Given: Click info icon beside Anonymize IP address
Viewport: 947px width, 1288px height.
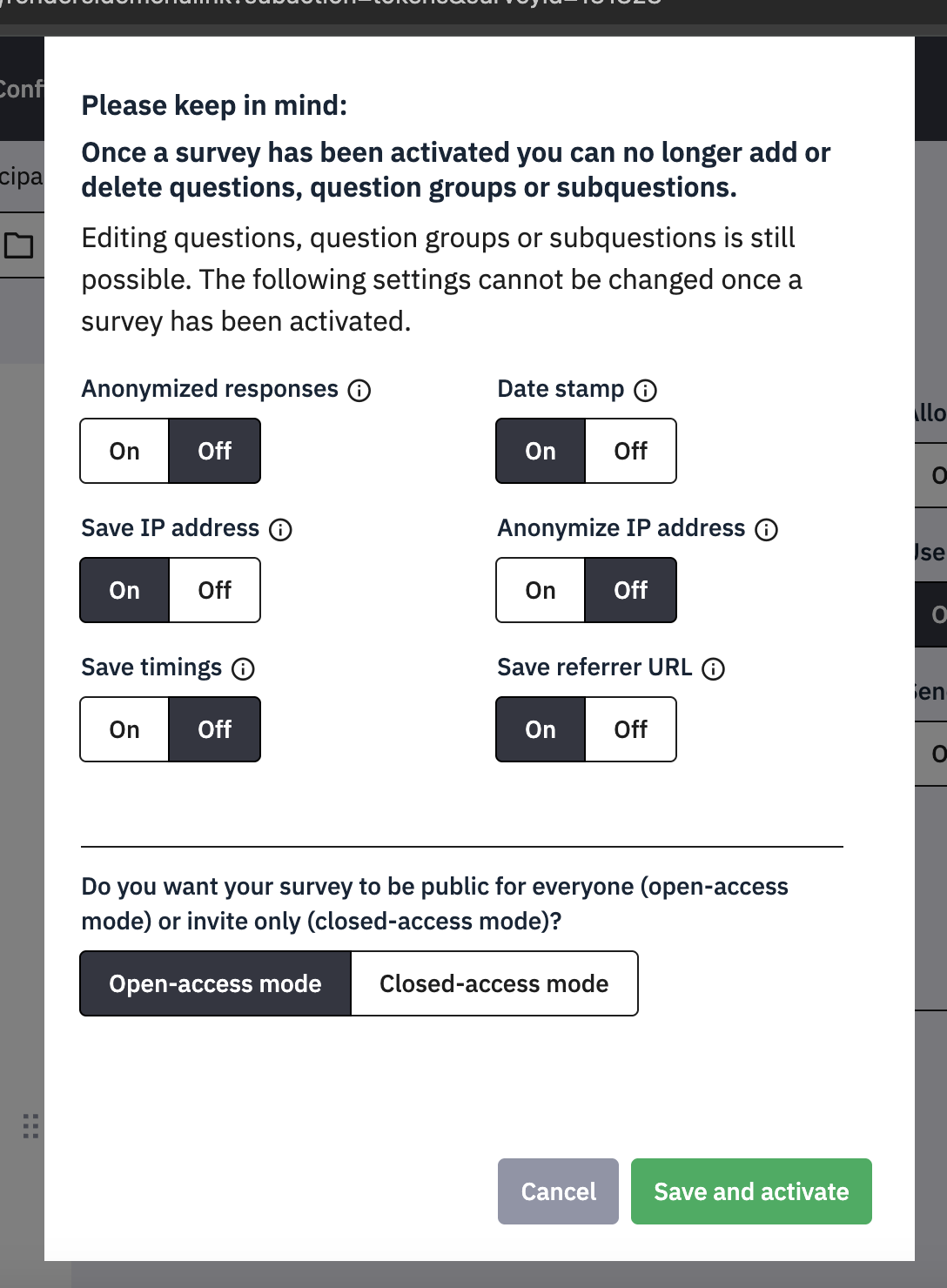Looking at the screenshot, I should tap(766, 530).
